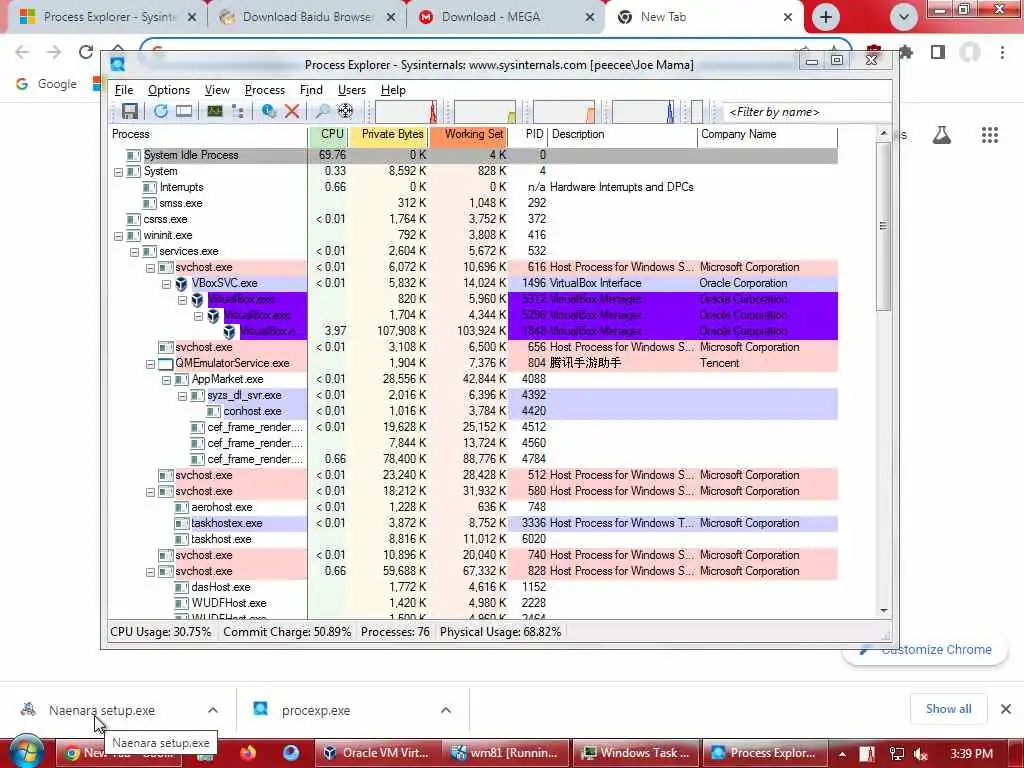Collapse the services.exe tree node
The height and width of the screenshot is (768, 1024).
134,252
